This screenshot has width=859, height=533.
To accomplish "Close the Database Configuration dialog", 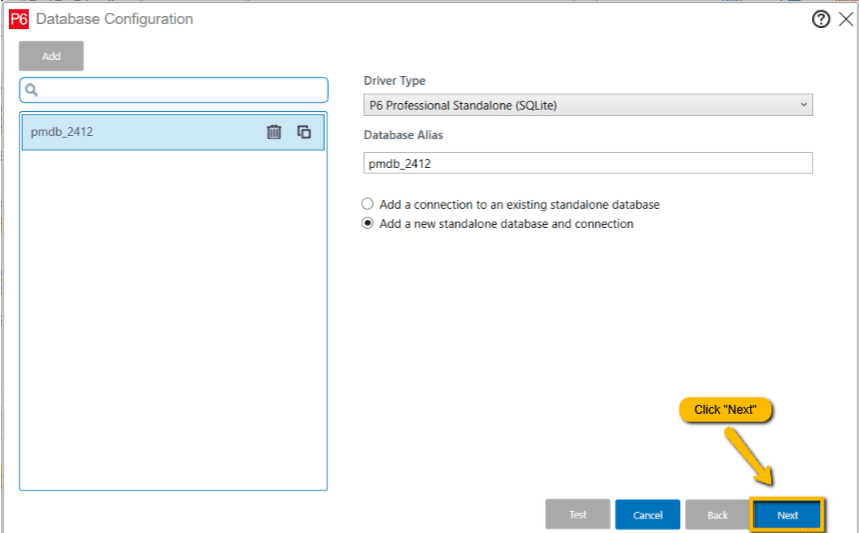I will tap(846, 19).
